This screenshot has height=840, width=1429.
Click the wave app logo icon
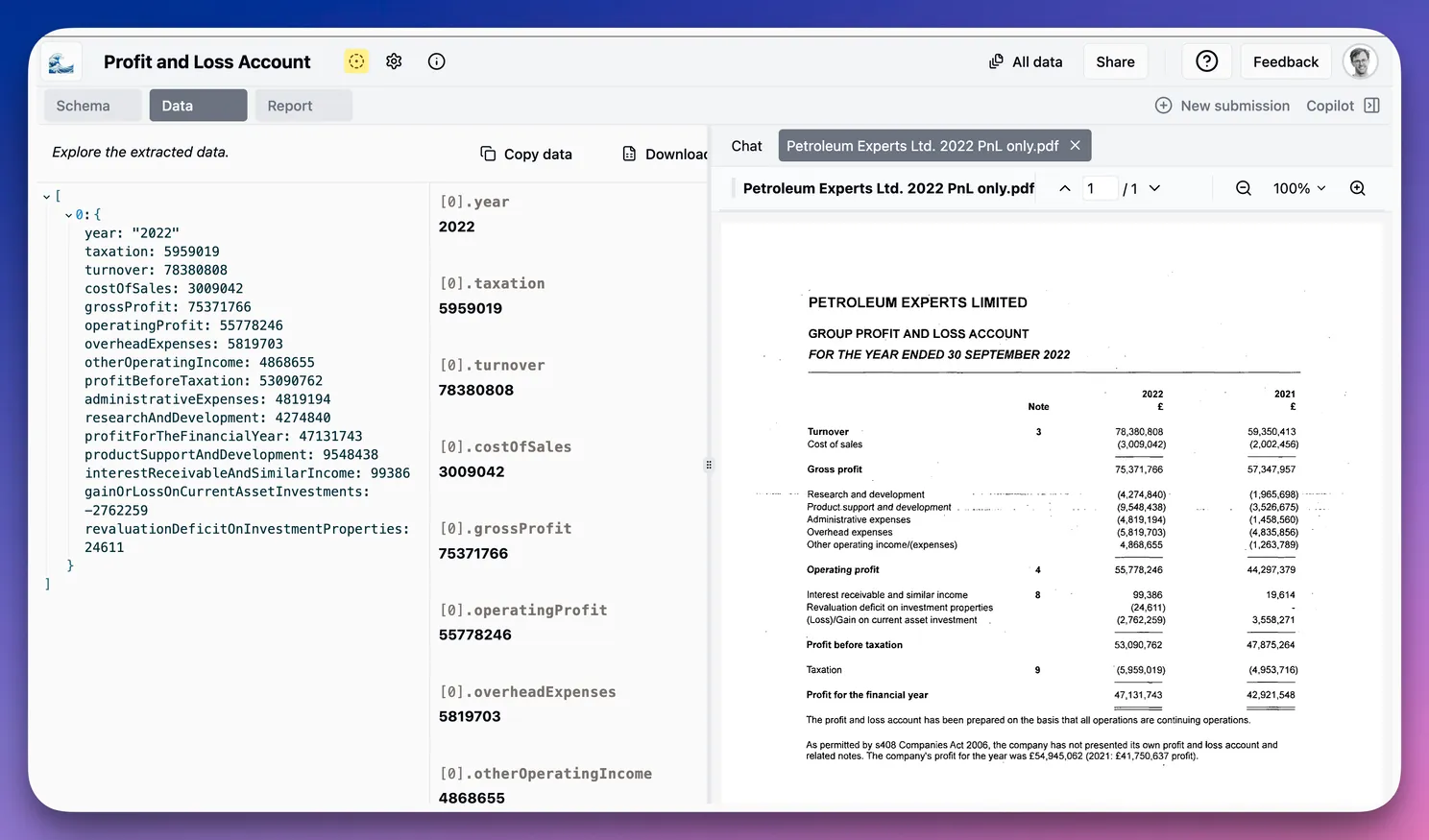point(61,63)
